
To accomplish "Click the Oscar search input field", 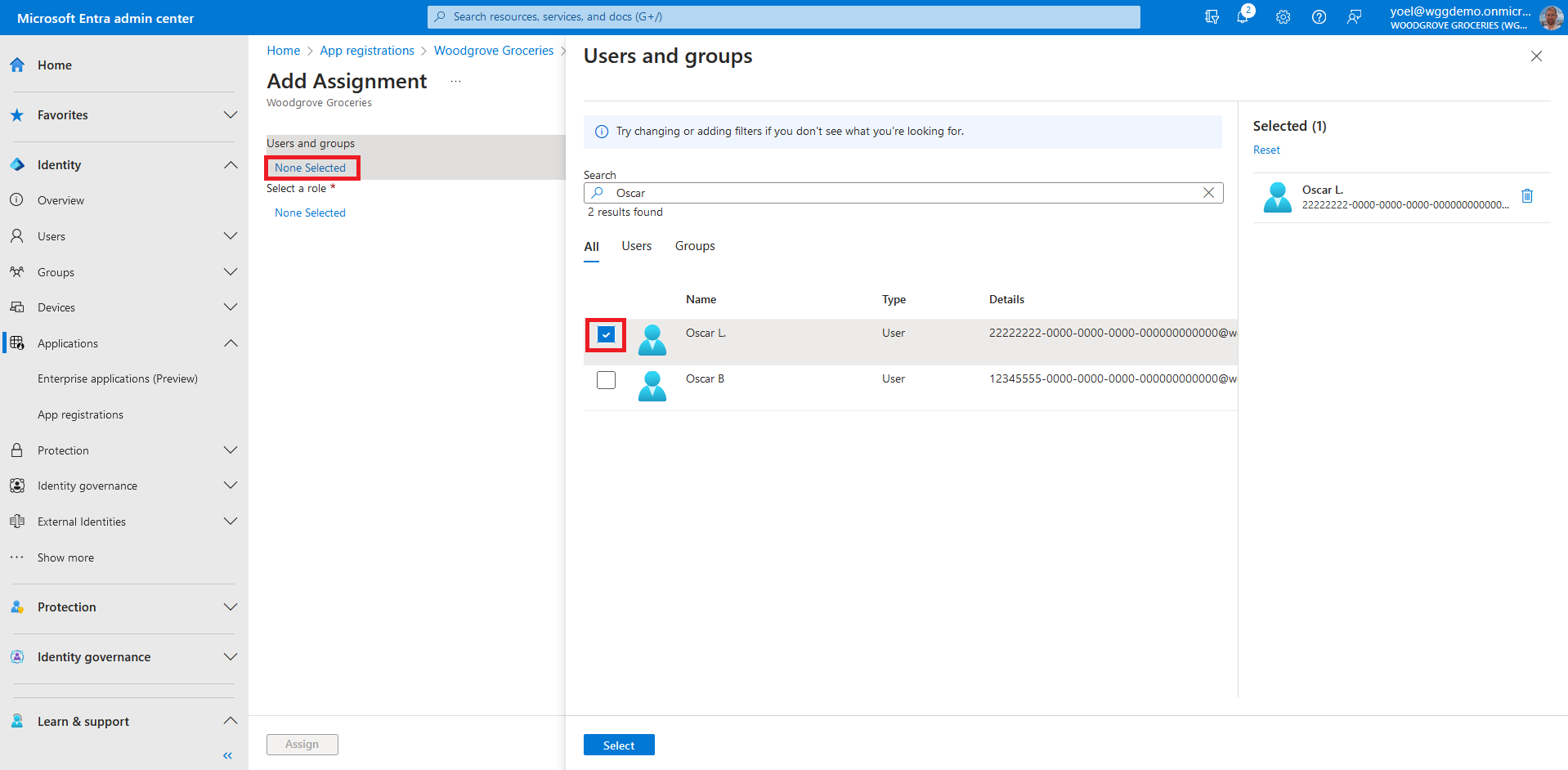I will (x=899, y=193).
